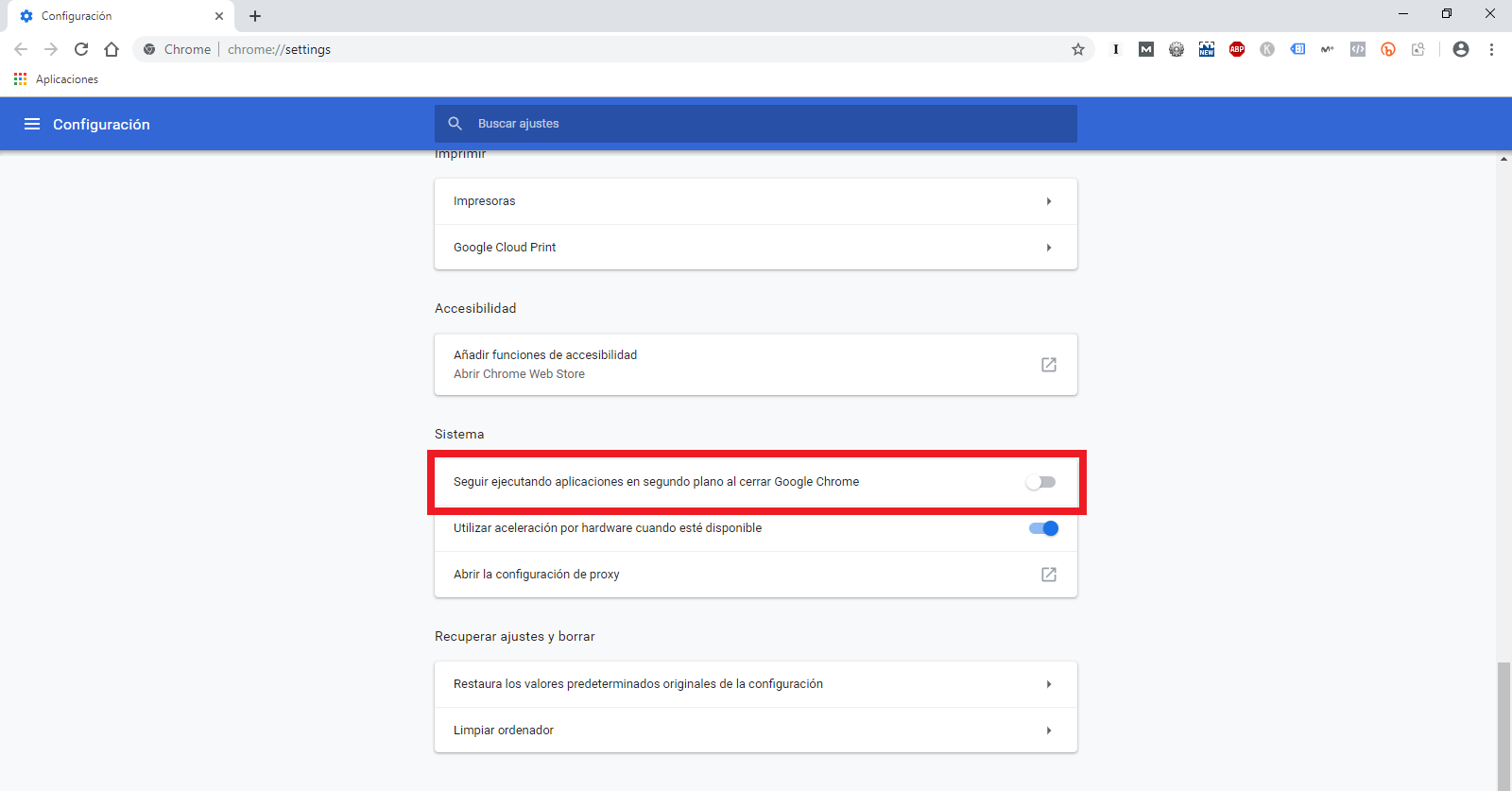Expand the Impresoras row arrow
Viewport: 1512px width, 791px height.
1049,201
